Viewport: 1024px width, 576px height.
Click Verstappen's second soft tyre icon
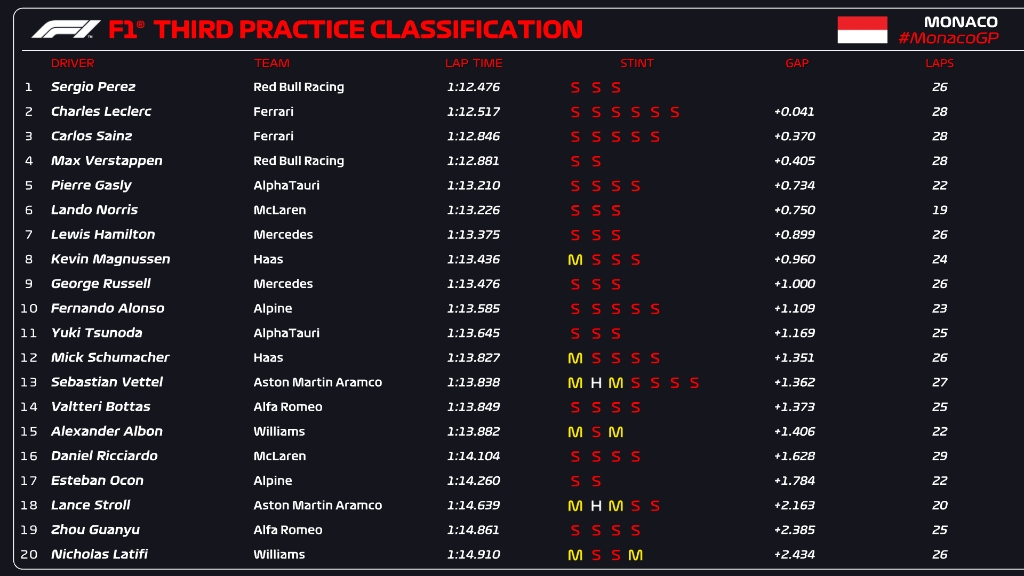(x=596, y=161)
